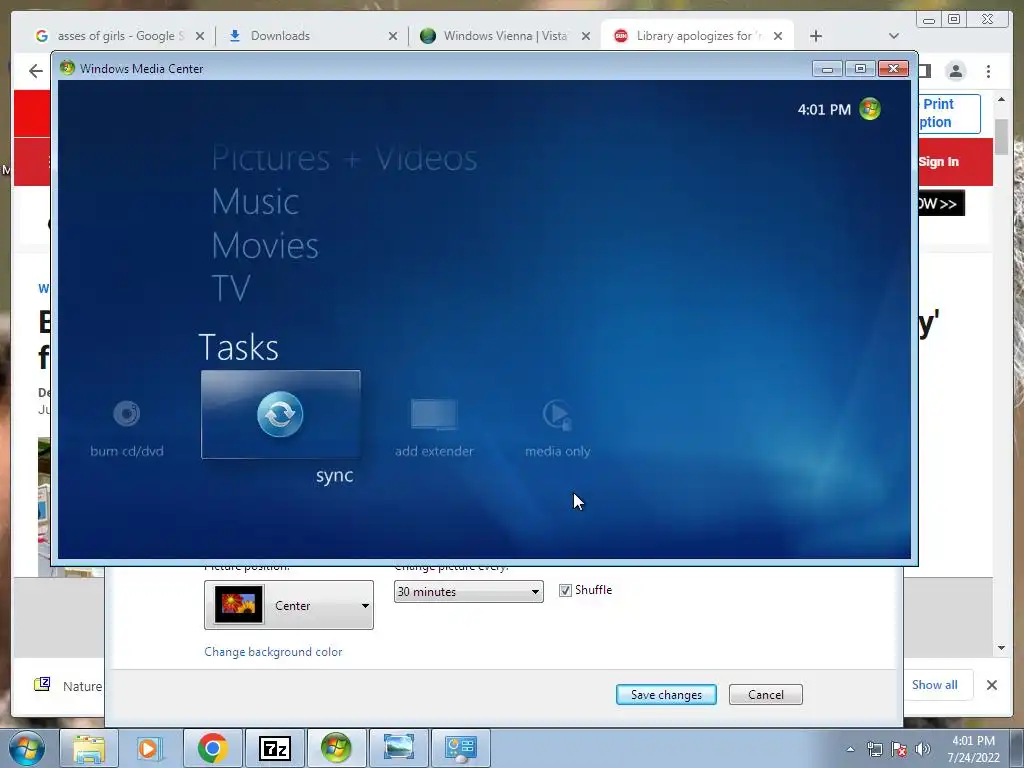Click Save changes button
The image size is (1024, 768).
point(666,695)
